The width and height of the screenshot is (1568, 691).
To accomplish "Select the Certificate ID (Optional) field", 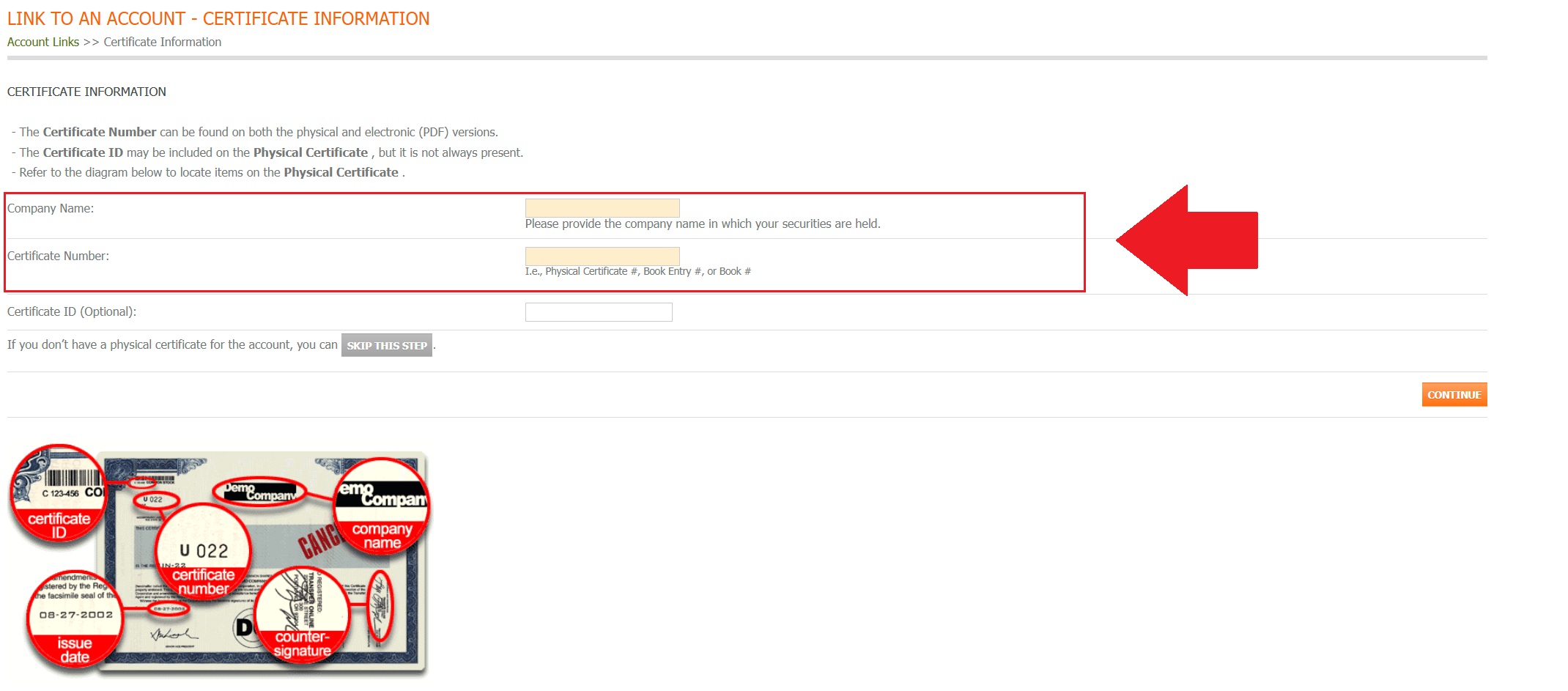I will [x=598, y=312].
